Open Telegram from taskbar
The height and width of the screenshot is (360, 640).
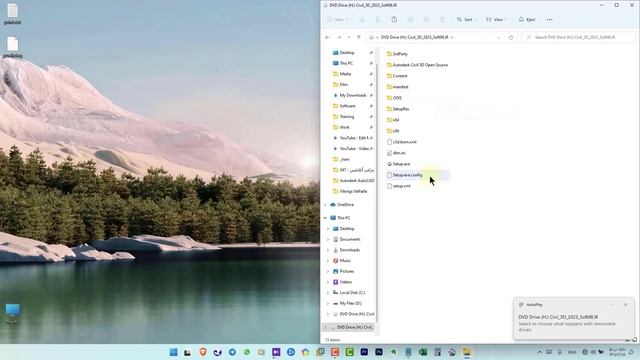tap(232, 352)
